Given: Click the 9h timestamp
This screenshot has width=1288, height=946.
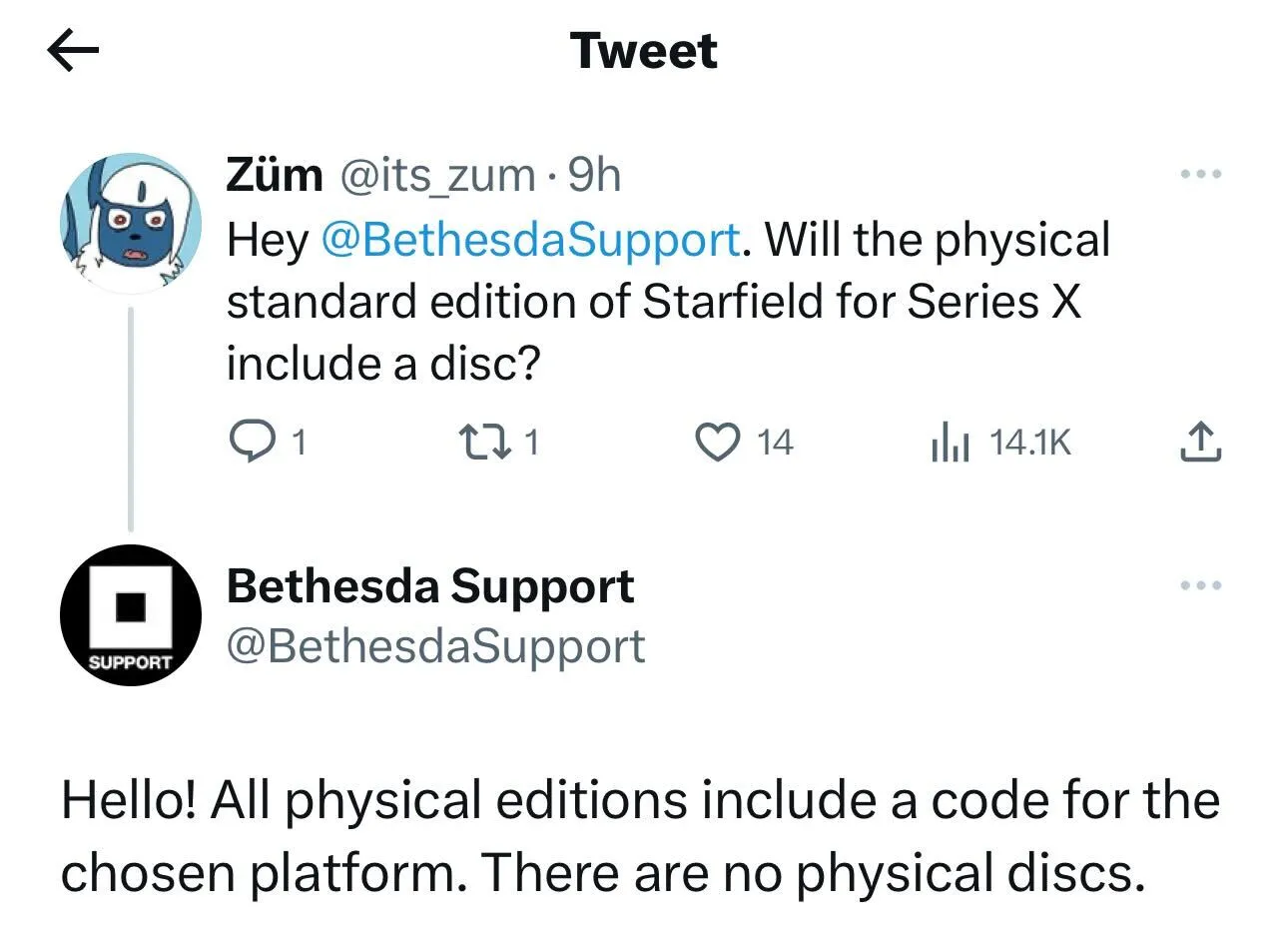Looking at the screenshot, I should (594, 176).
